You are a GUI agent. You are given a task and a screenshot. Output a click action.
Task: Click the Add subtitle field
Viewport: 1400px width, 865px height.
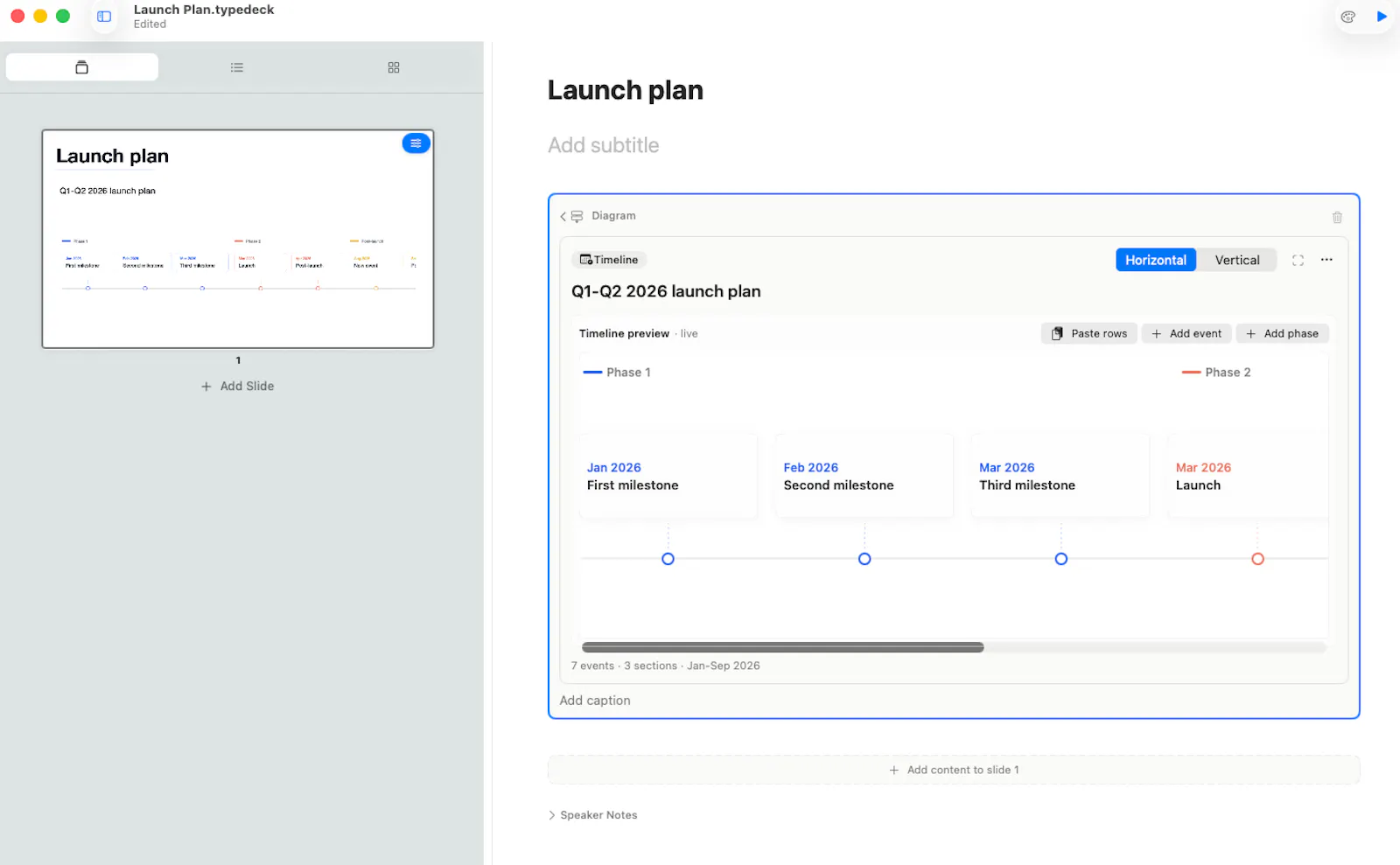coord(604,145)
